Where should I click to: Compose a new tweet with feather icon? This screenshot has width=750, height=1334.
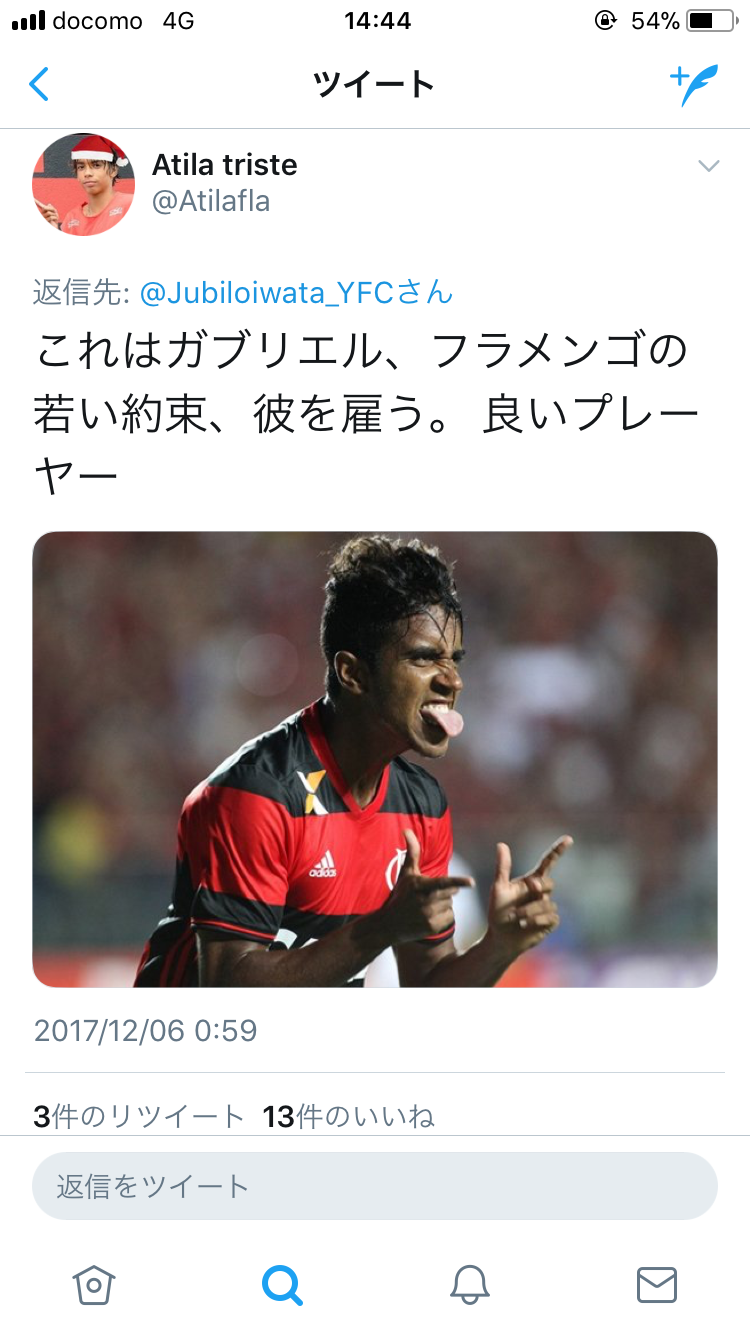[x=694, y=86]
